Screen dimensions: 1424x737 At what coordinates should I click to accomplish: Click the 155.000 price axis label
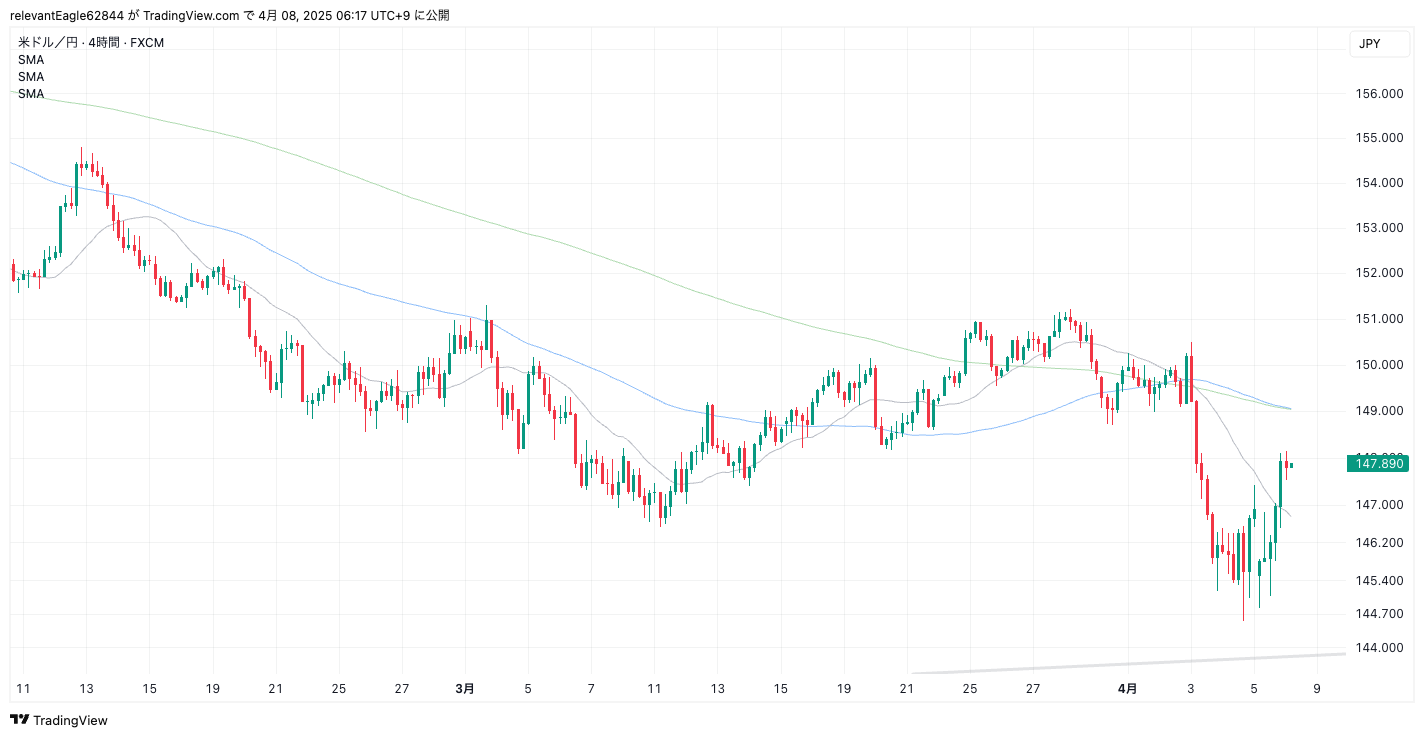[x=1379, y=138]
